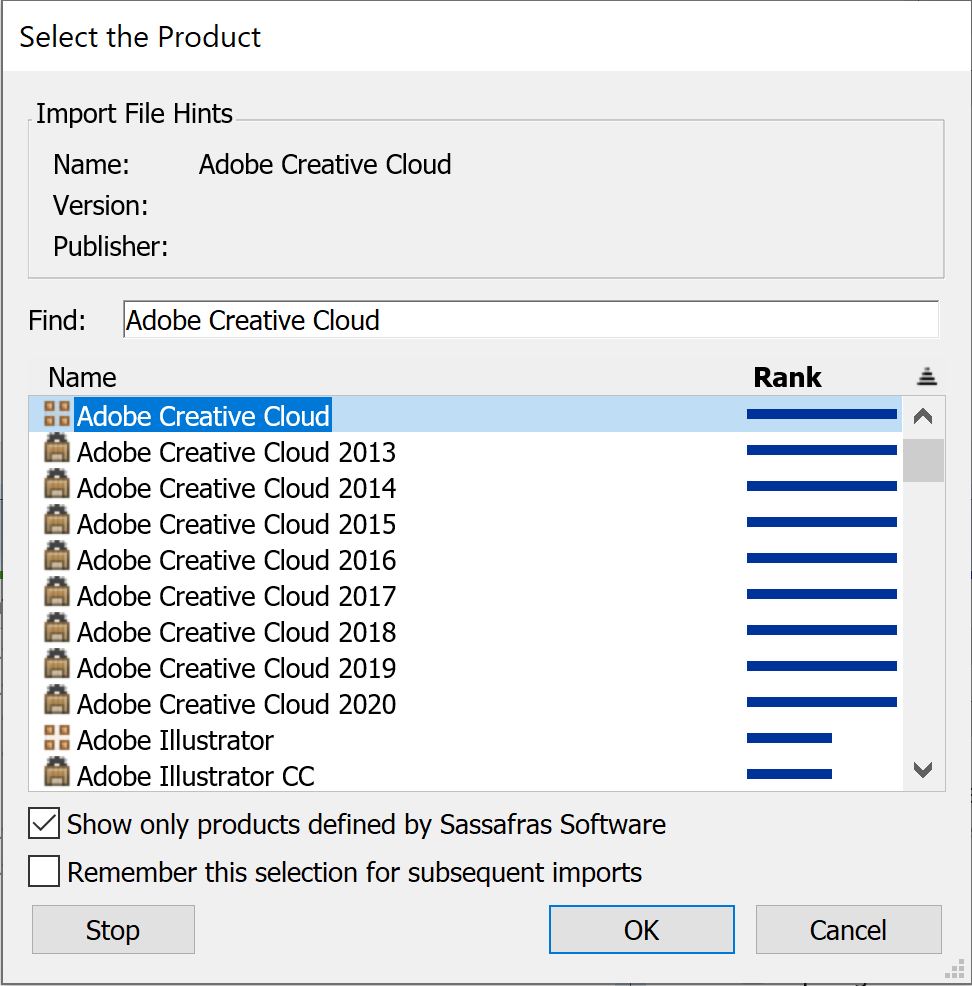
Task: Click the product list scroll up arrow
Action: [x=923, y=416]
